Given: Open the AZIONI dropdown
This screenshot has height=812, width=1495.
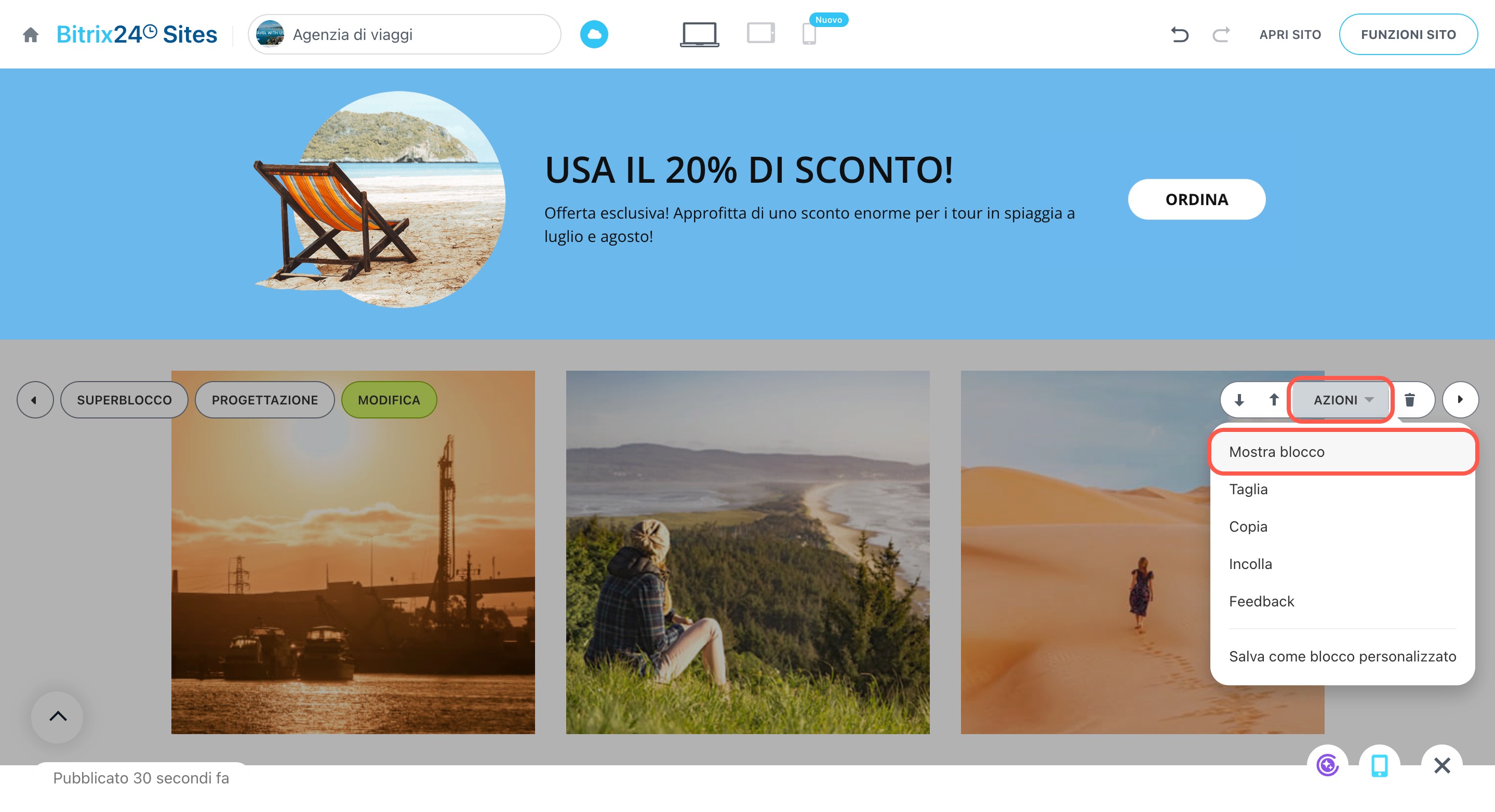Looking at the screenshot, I should (x=1341, y=400).
